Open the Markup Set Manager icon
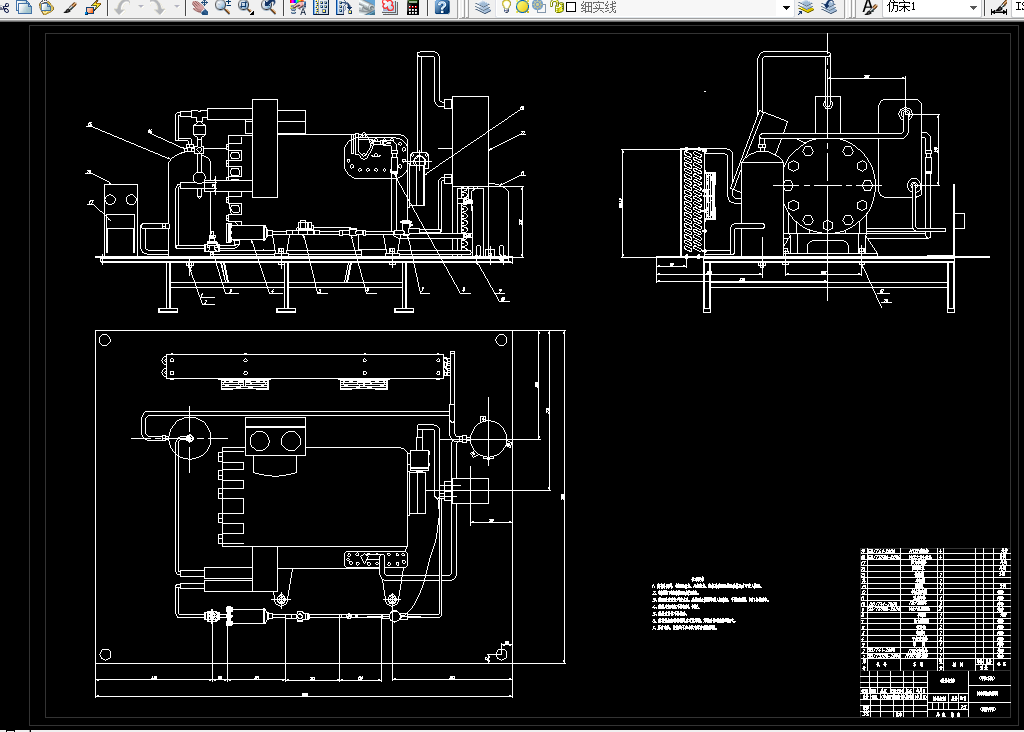The height and width of the screenshot is (732, 1024). [389, 7]
